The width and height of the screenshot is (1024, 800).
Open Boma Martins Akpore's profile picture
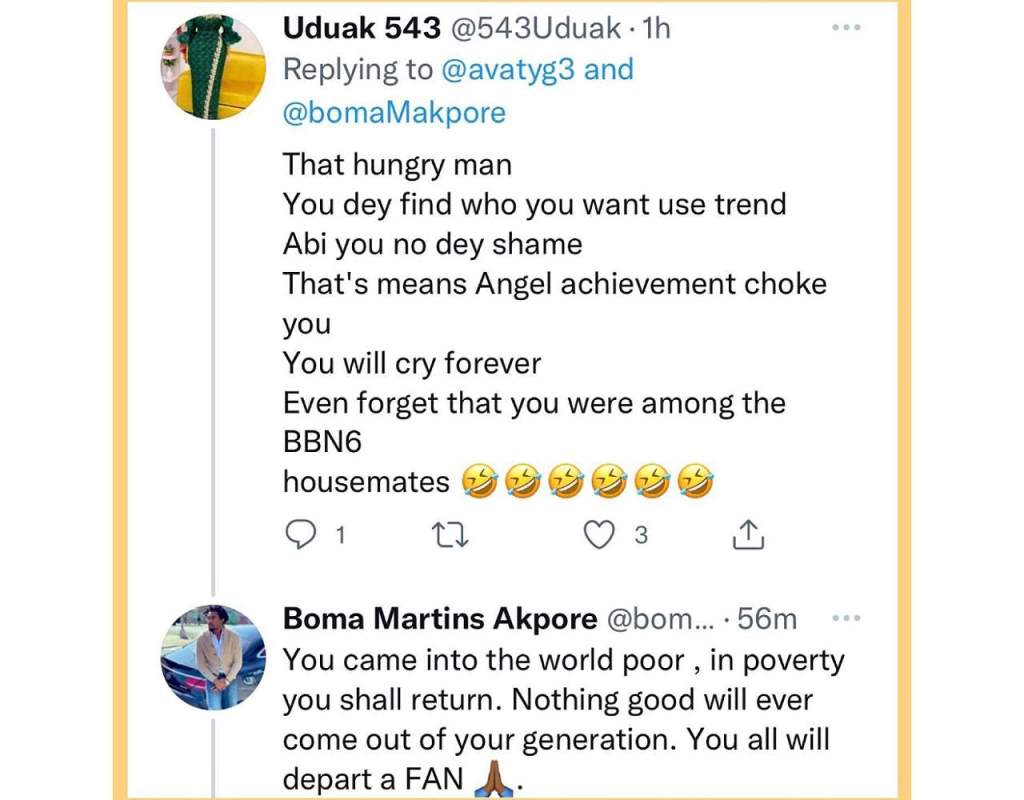[x=213, y=656]
